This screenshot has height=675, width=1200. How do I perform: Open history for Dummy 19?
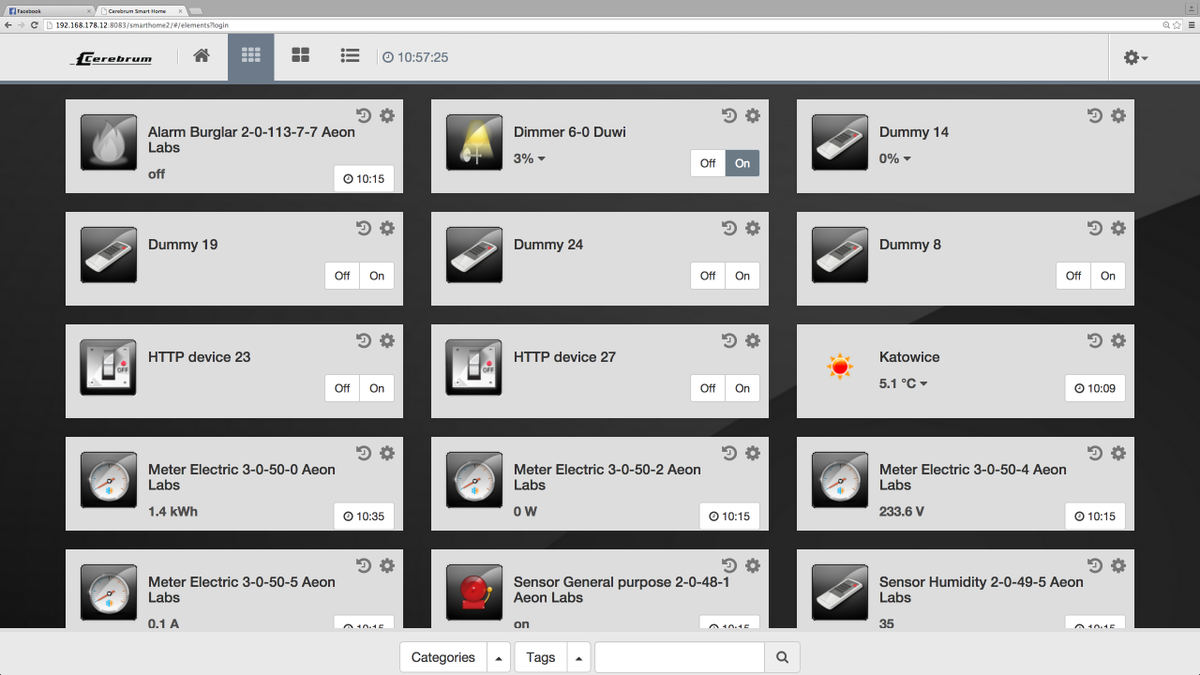coord(364,228)
